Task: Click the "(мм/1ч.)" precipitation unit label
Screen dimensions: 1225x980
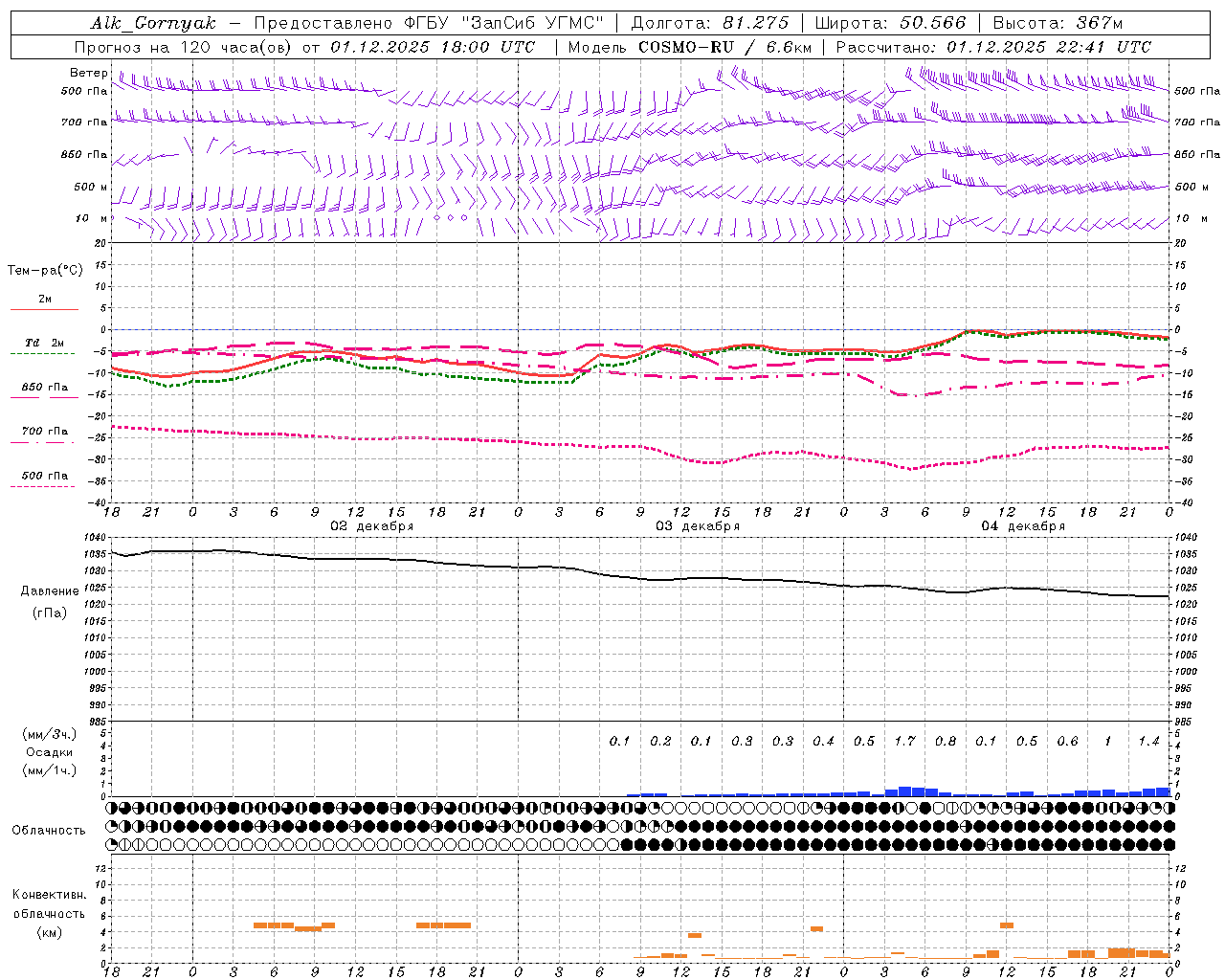Action: [49, 770]
